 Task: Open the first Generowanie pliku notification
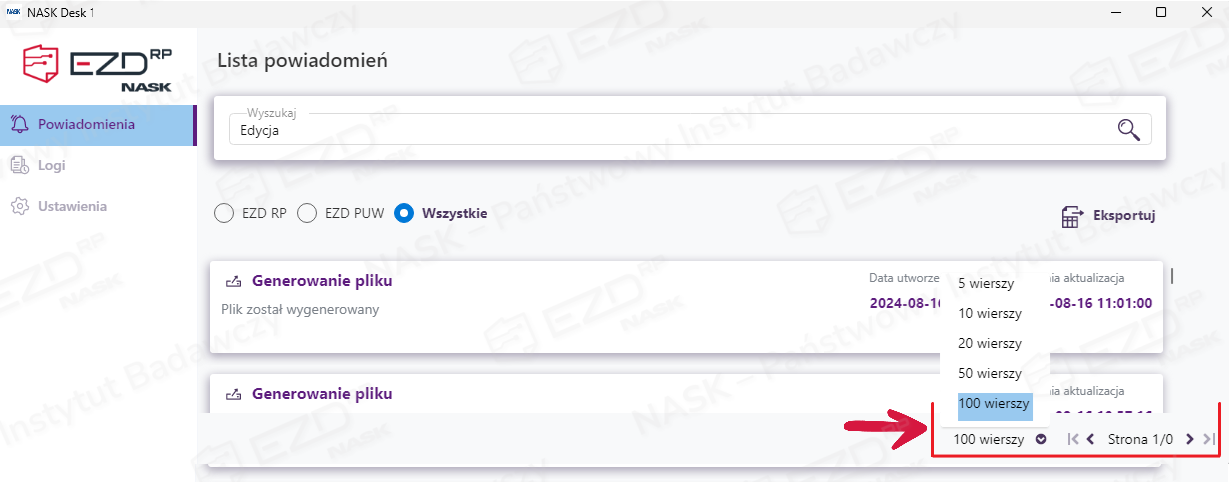(x=322, y=282)
